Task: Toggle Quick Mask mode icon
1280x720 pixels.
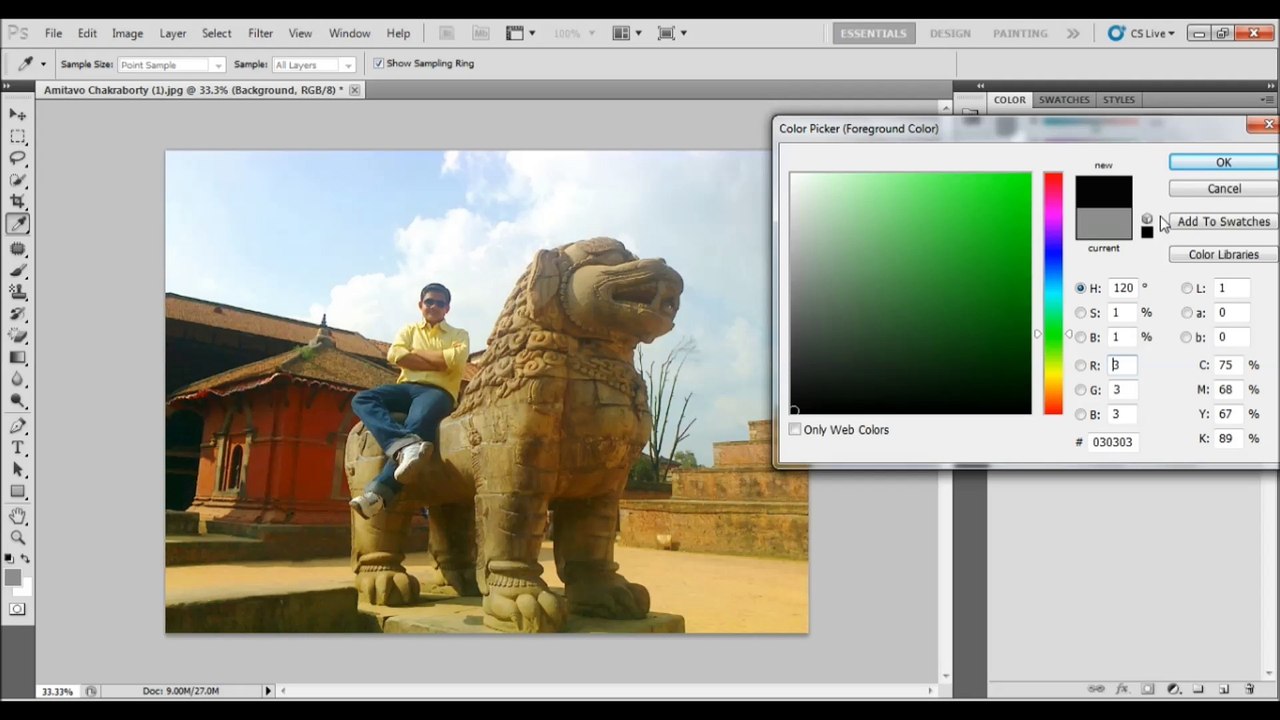Action: (18, 609)
